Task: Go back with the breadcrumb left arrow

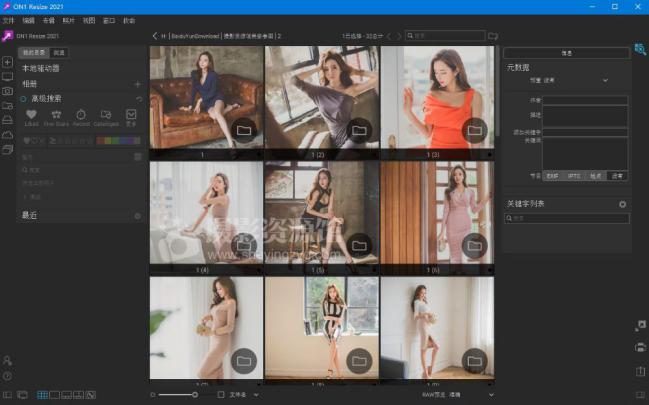Action: coord(155,36)
